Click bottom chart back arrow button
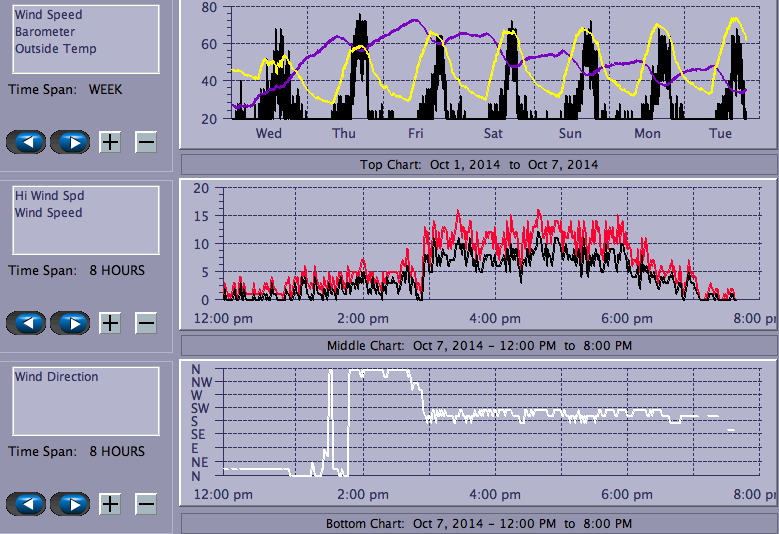Screen dimensions: 779x534 [26, 503]
